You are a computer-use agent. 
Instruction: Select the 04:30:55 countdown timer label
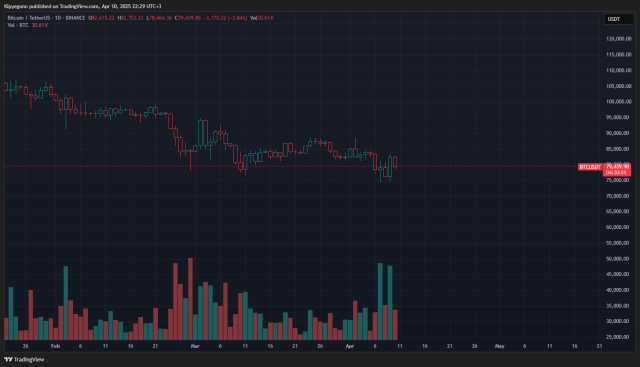click(617, 173)
